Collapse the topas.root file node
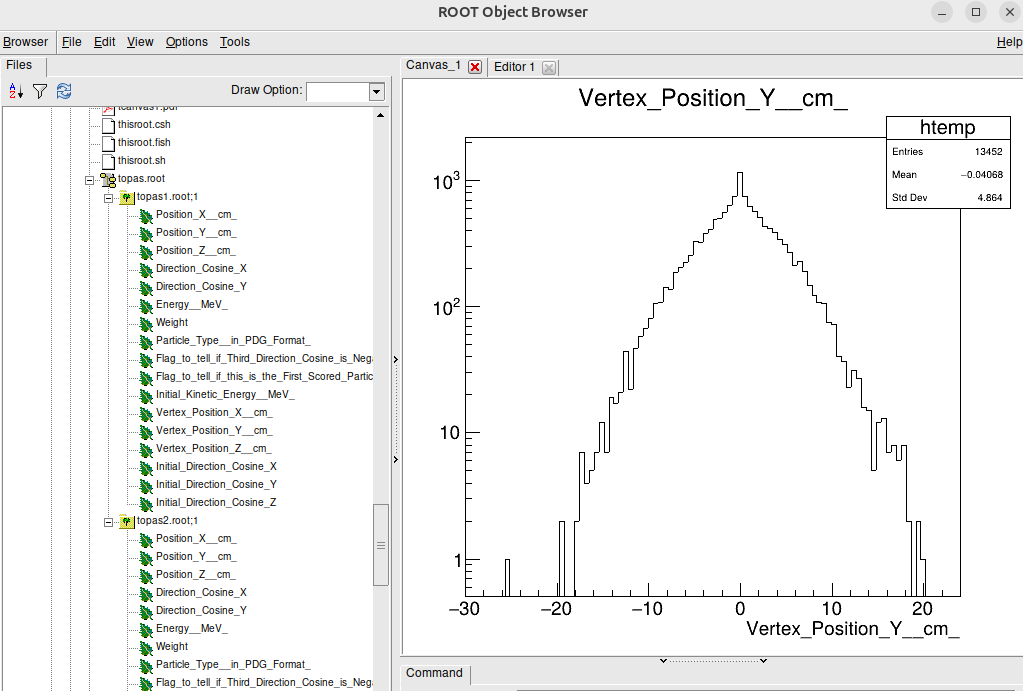 pos(90,179)
